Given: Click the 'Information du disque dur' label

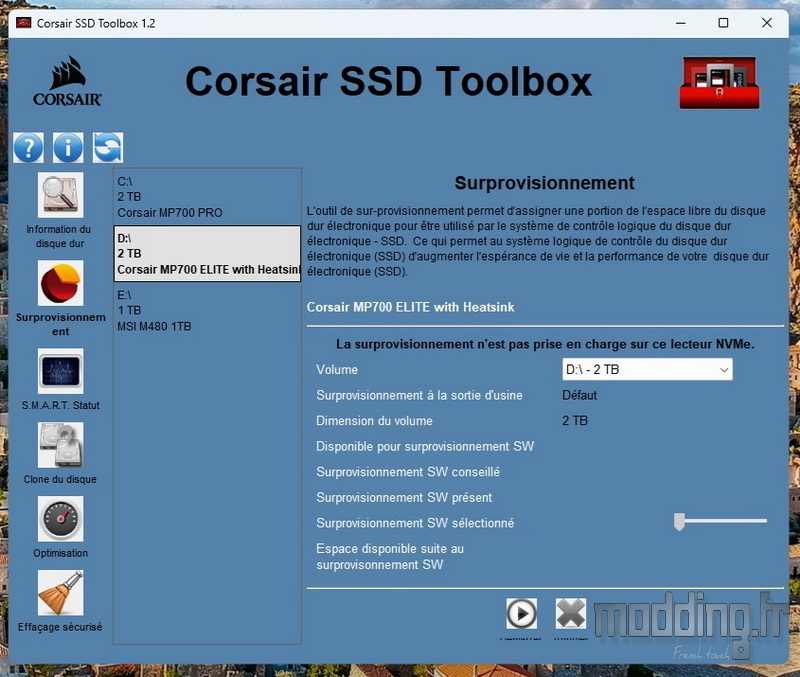Looking at the screenshot, I should point(59,236).
